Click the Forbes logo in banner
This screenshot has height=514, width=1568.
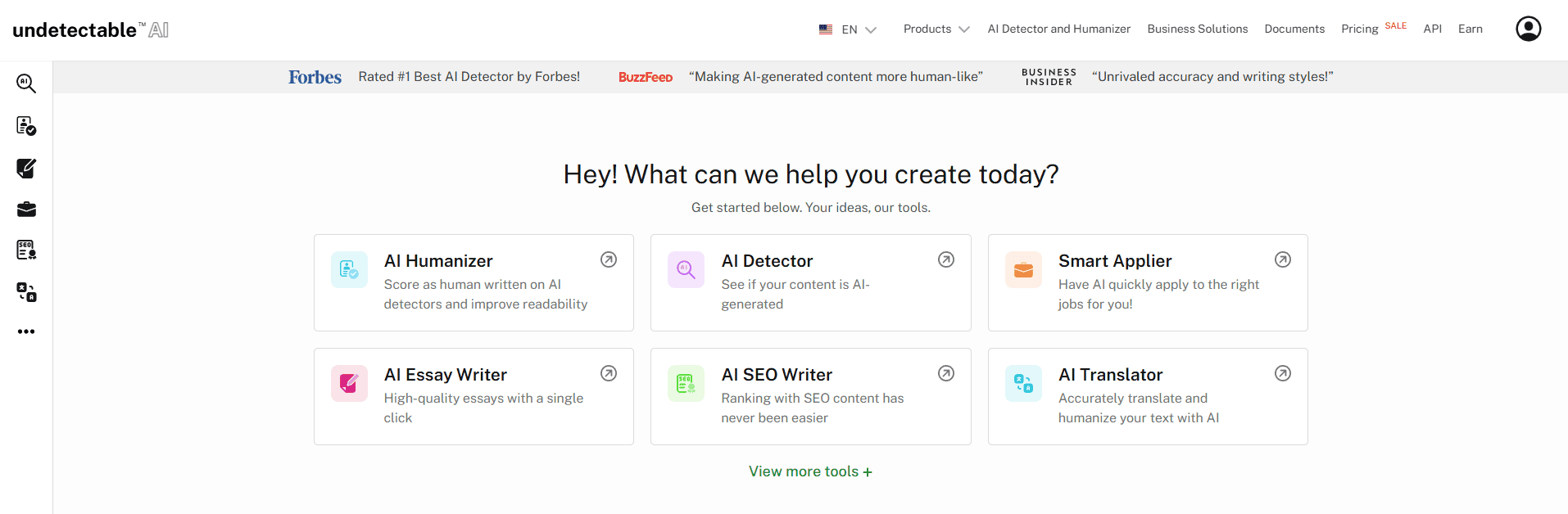tap(315, 77)
